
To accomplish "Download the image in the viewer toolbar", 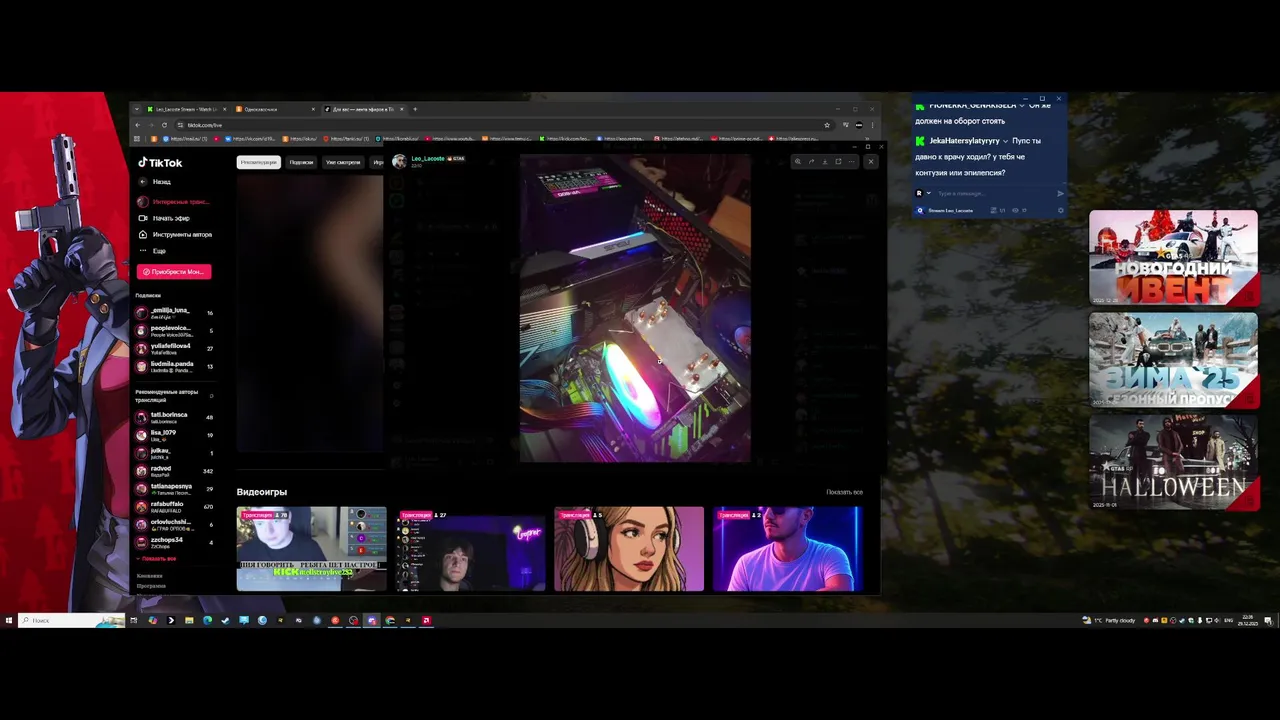I will (824, 161).
